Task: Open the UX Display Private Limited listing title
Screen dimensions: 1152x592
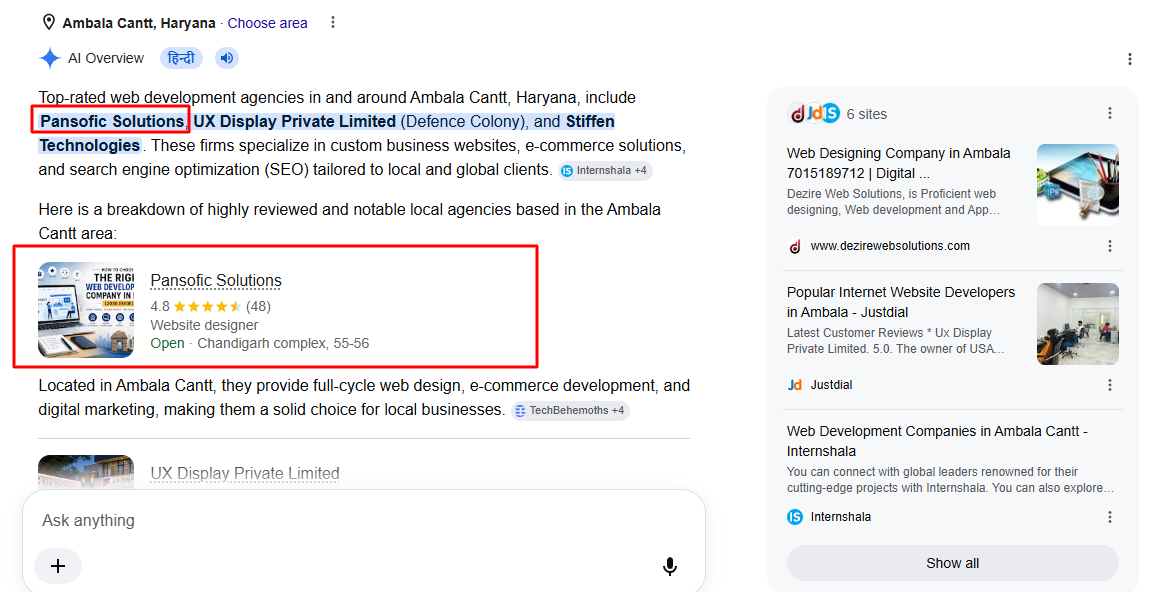Action: click(x=245, y=474)
